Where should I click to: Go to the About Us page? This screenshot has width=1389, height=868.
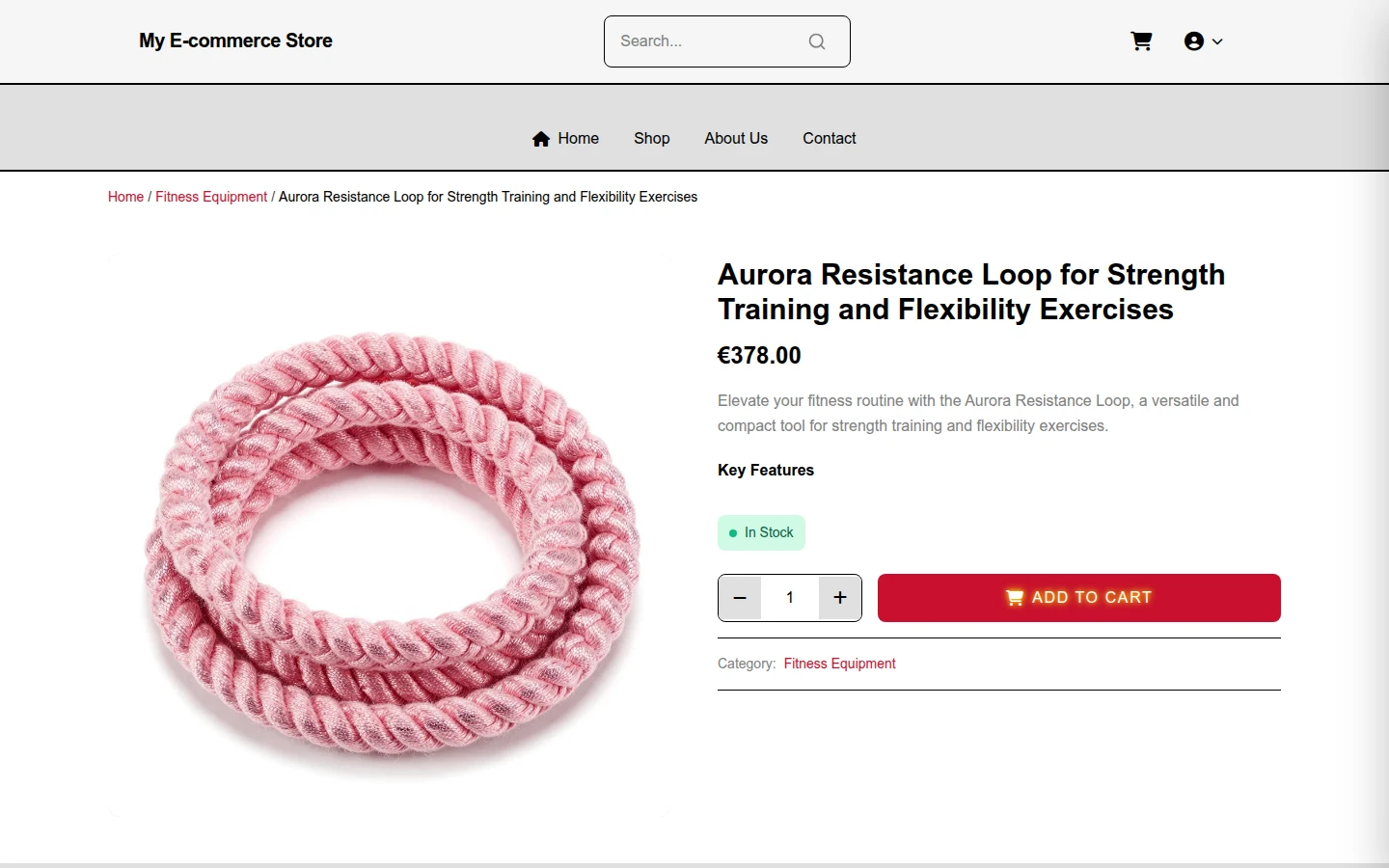pyautogui.click(x=736, y=139)
